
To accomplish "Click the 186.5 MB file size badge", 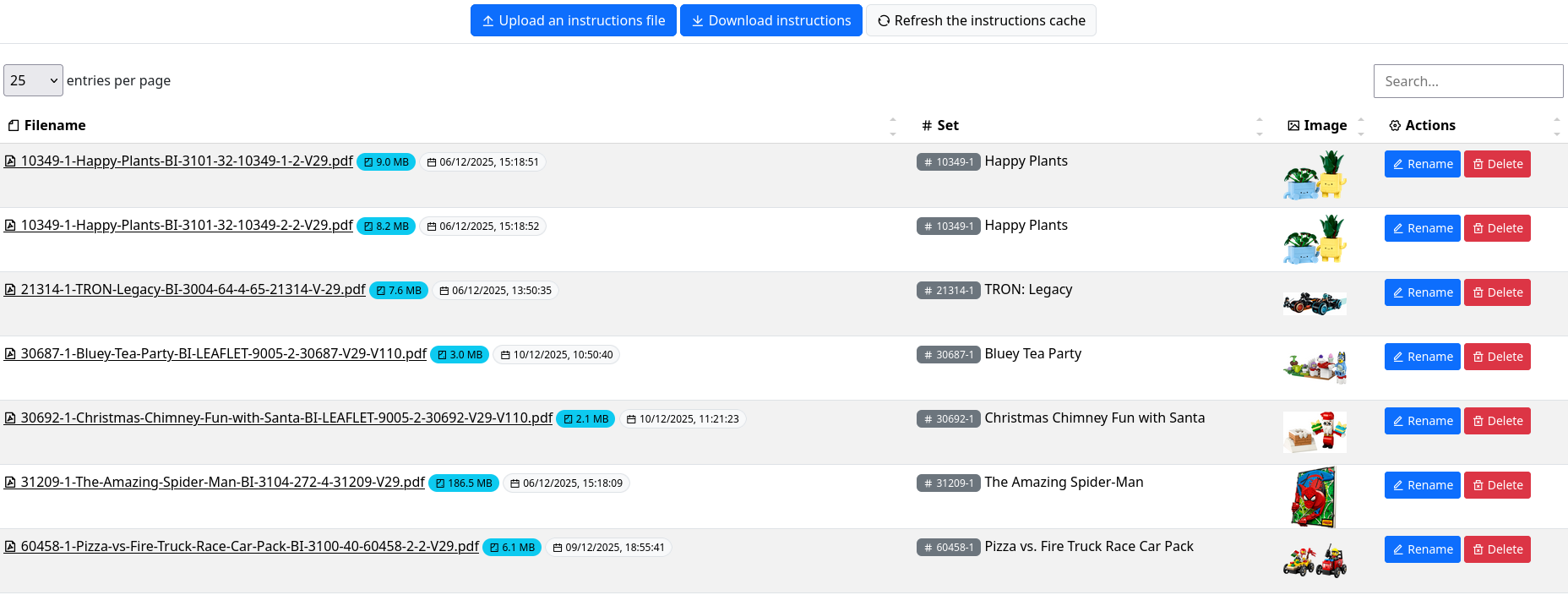I will click(463, 483).
